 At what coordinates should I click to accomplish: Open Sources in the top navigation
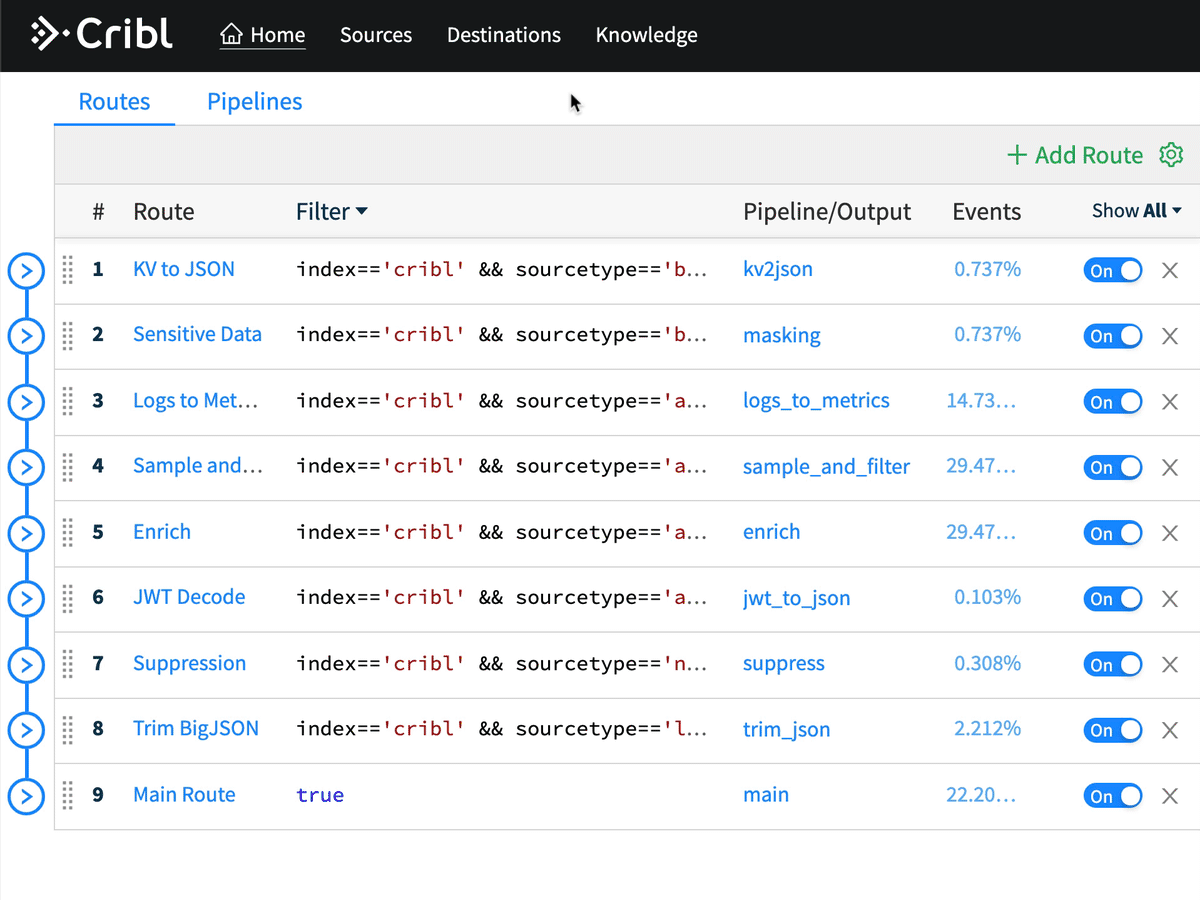tap(376, 35)
